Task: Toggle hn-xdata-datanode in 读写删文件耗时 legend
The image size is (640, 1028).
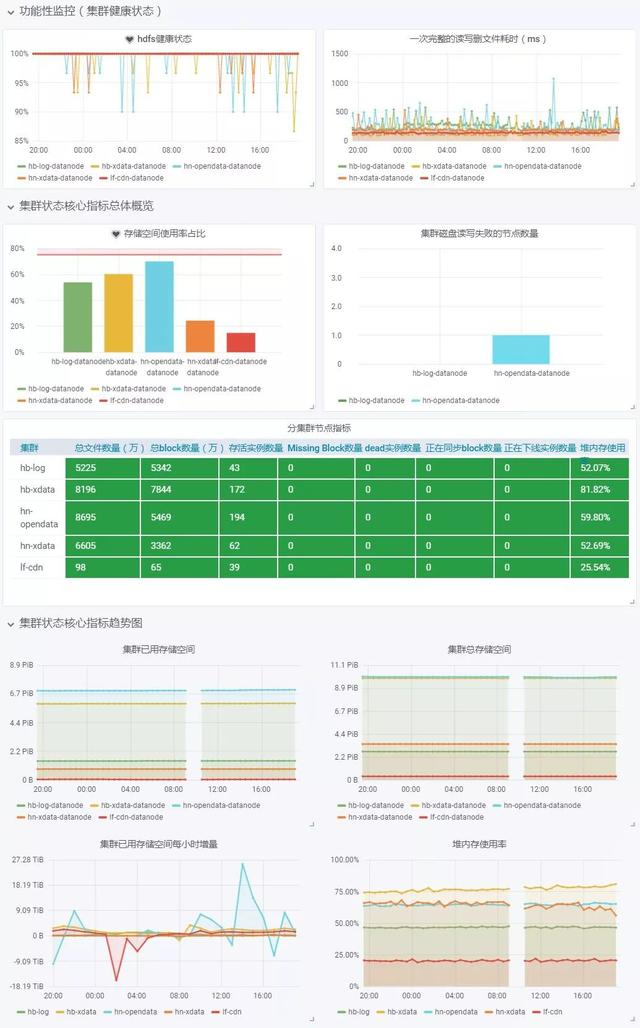Action: point(380,178)
